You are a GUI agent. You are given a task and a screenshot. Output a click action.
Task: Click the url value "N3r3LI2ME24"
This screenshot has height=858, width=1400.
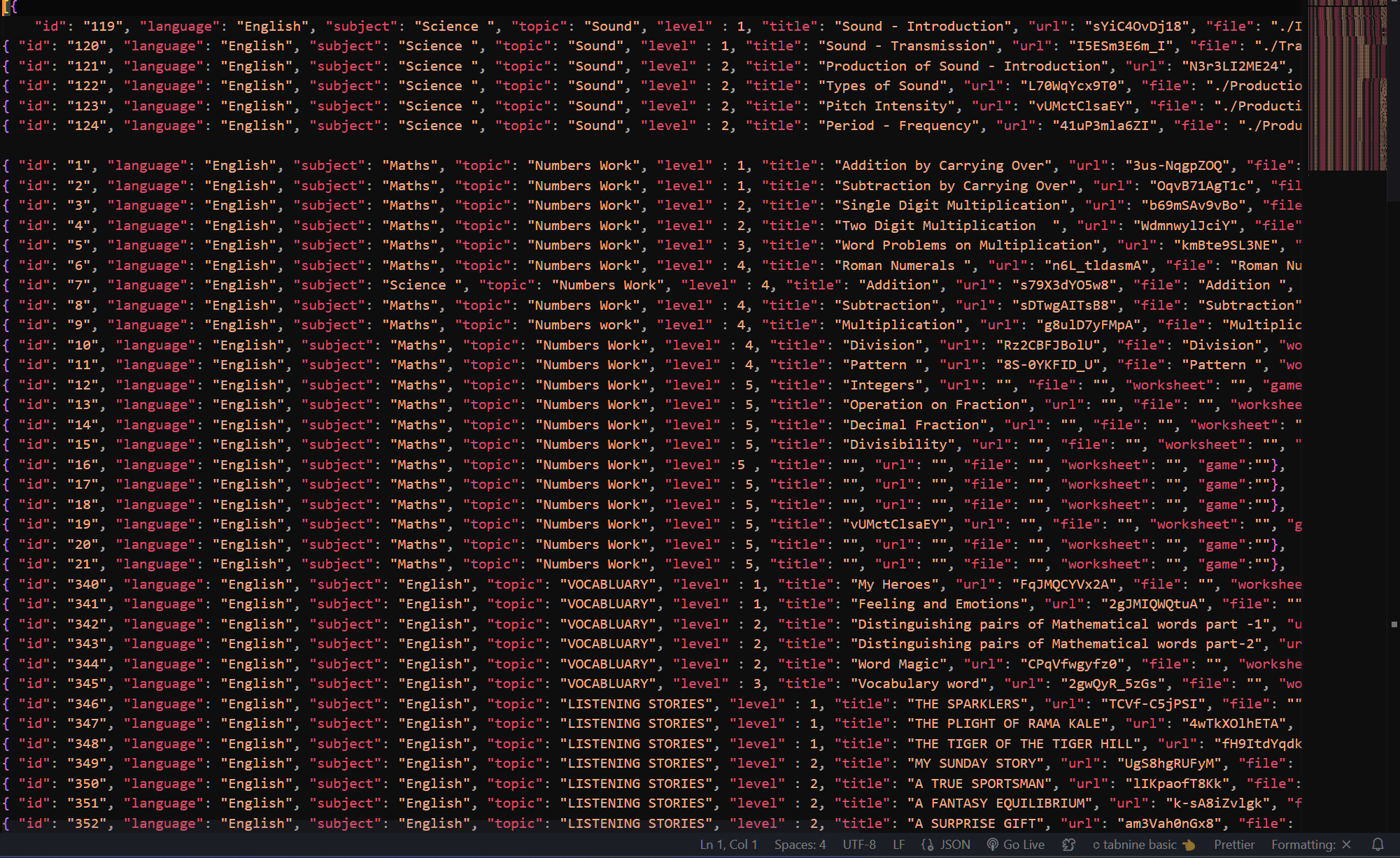coord(1234,66)
